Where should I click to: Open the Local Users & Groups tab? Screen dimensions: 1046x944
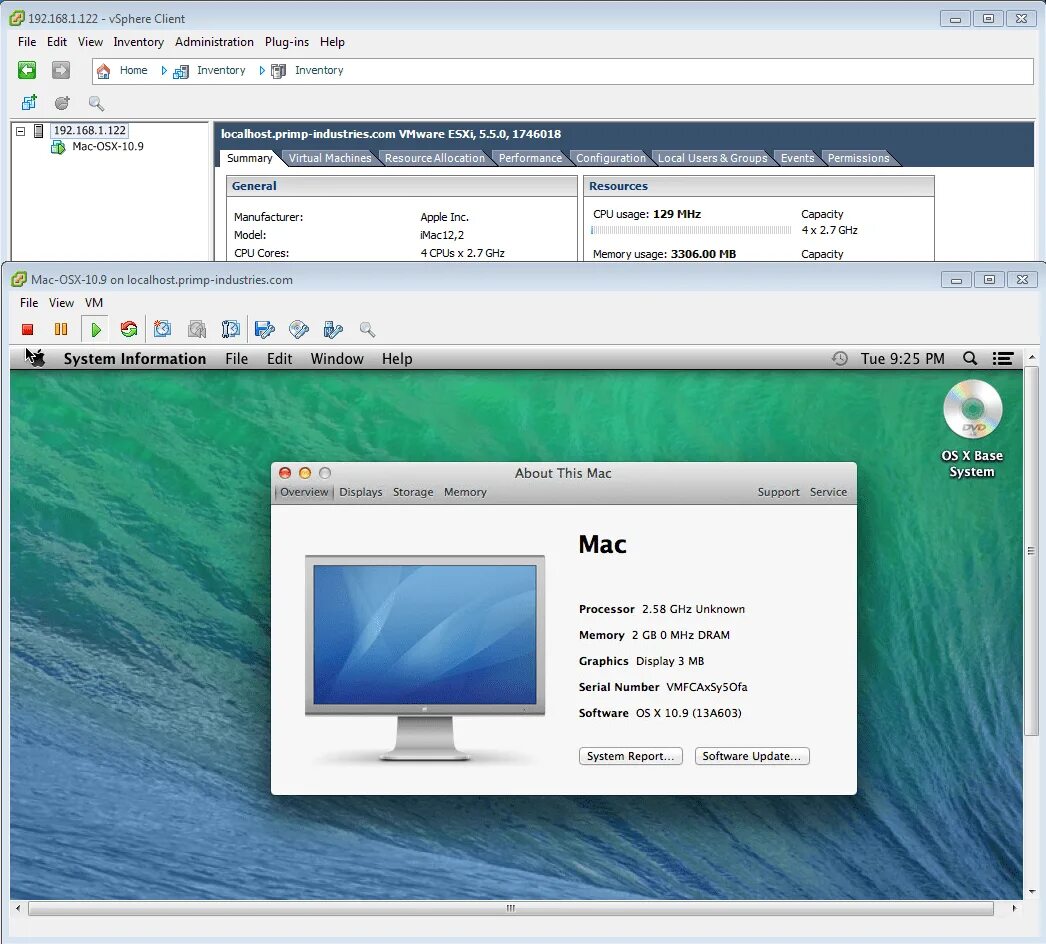point(712,158)
